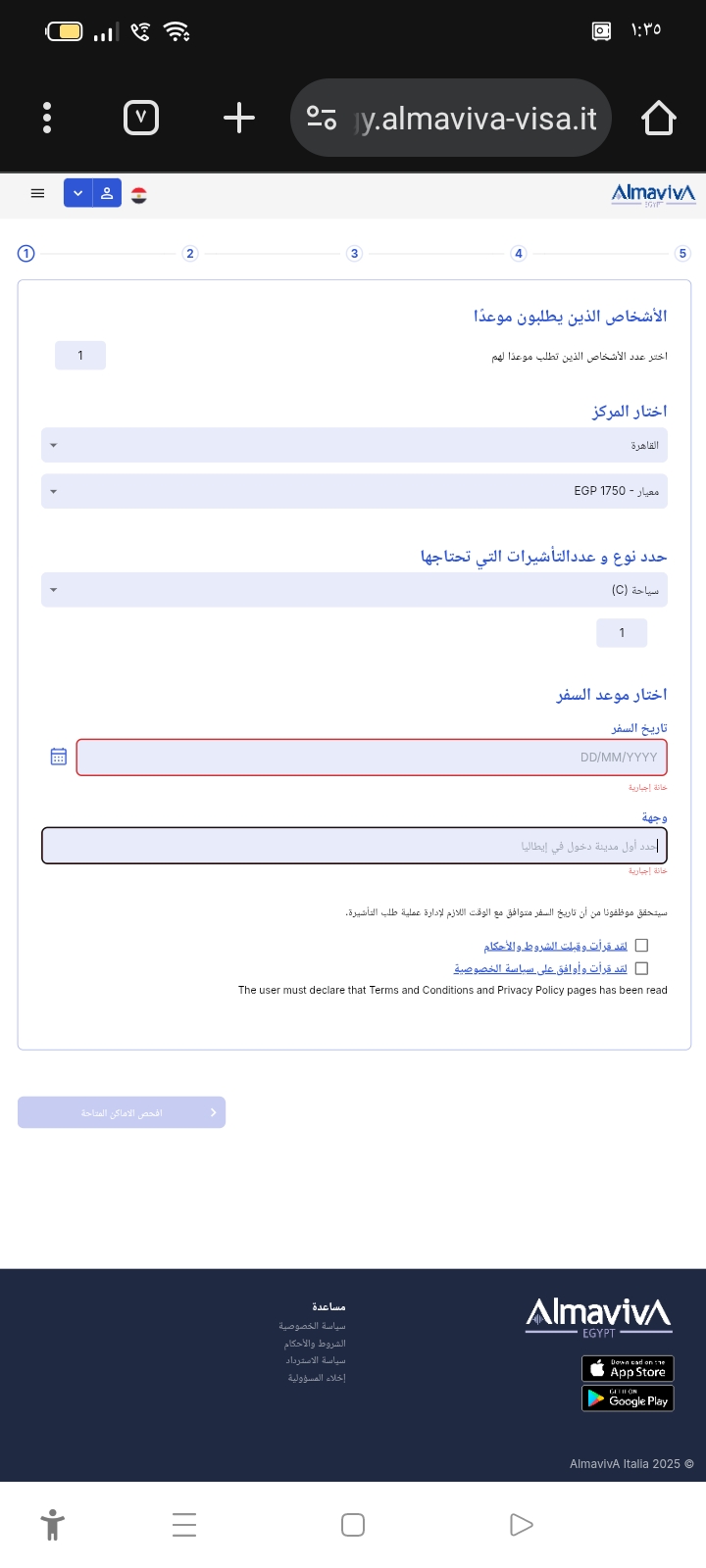Check the privacy policy agreement checkbox
The image size is (706, 1568).
tap(641, 968)
